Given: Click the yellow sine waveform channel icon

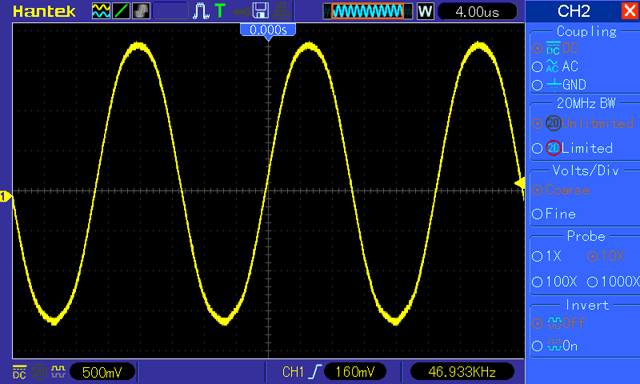Looking at the screenshot, I should tap(101, 11).
